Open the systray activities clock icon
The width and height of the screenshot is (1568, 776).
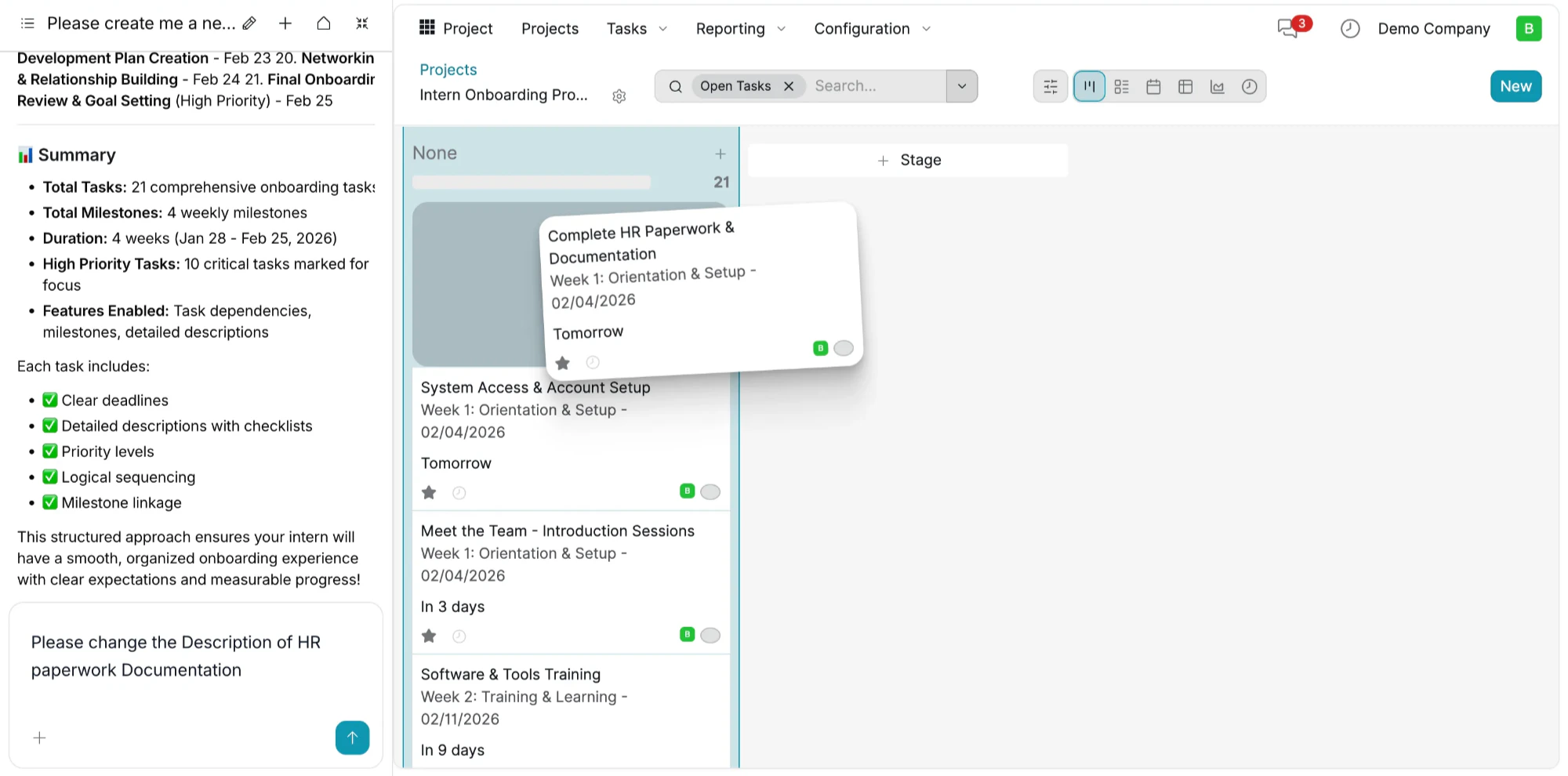(x=1349, y=28)
